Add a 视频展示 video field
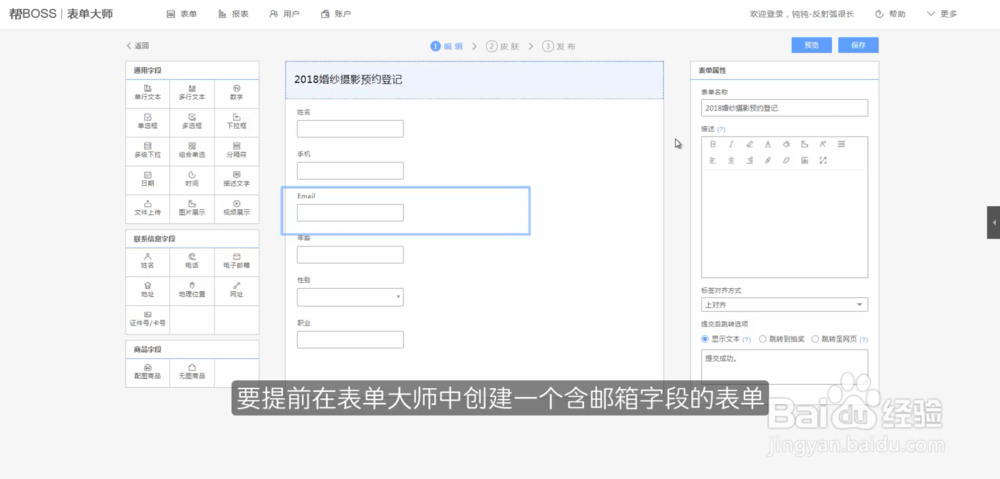The image size is (1000, 479). pos(237,209)
